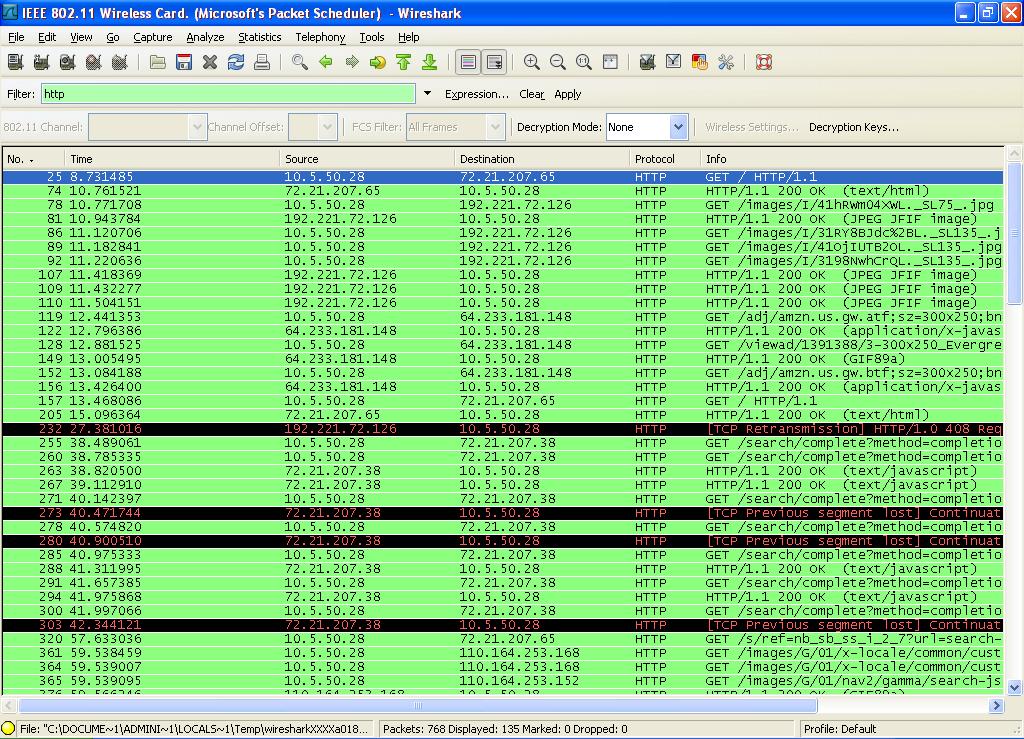Open the Tools menu
The height and width of the screenshot is (739, 1024).
point(372,37)
